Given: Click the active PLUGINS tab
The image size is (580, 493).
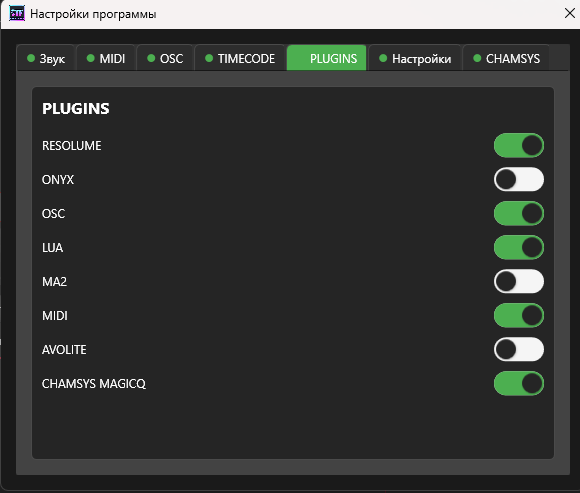Looking at the screenshot, I should [x=327, y=58].
